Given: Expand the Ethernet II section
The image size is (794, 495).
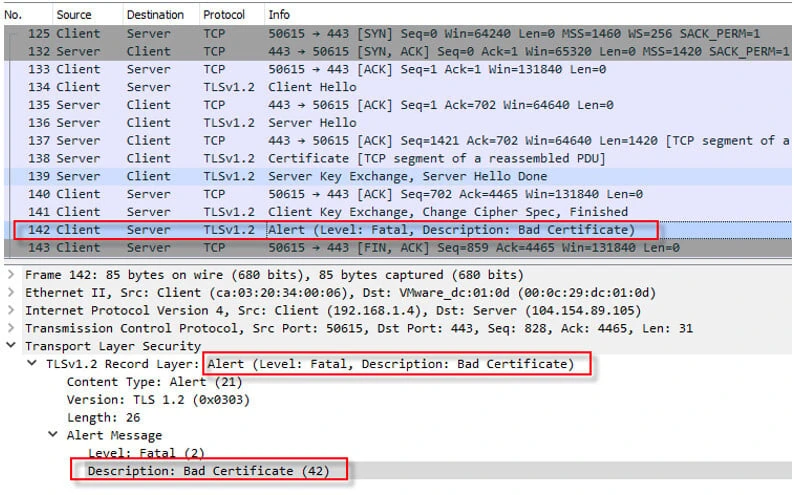Looking at the screenshot, I should click(x=11, y=293).
